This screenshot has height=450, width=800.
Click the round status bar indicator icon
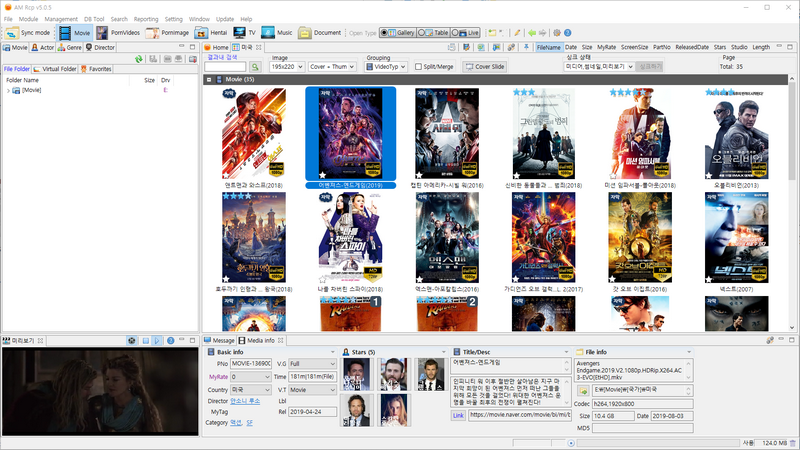(x=571, y=443)
